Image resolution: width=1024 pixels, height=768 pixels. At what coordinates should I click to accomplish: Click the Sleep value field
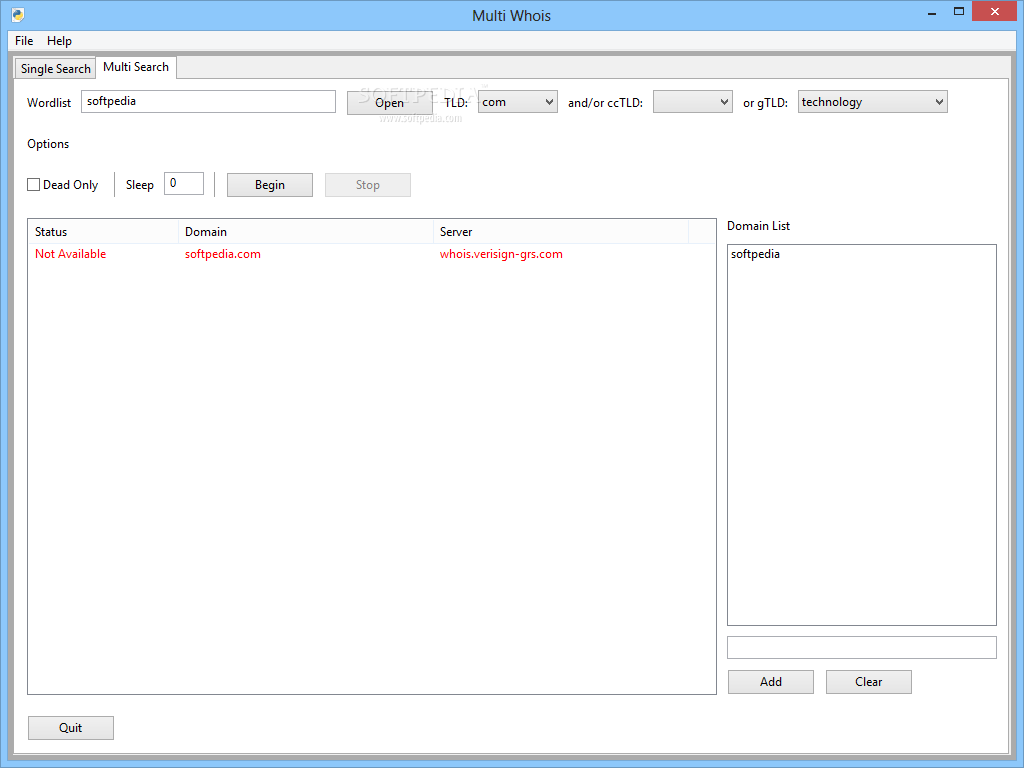click(184, 184)
